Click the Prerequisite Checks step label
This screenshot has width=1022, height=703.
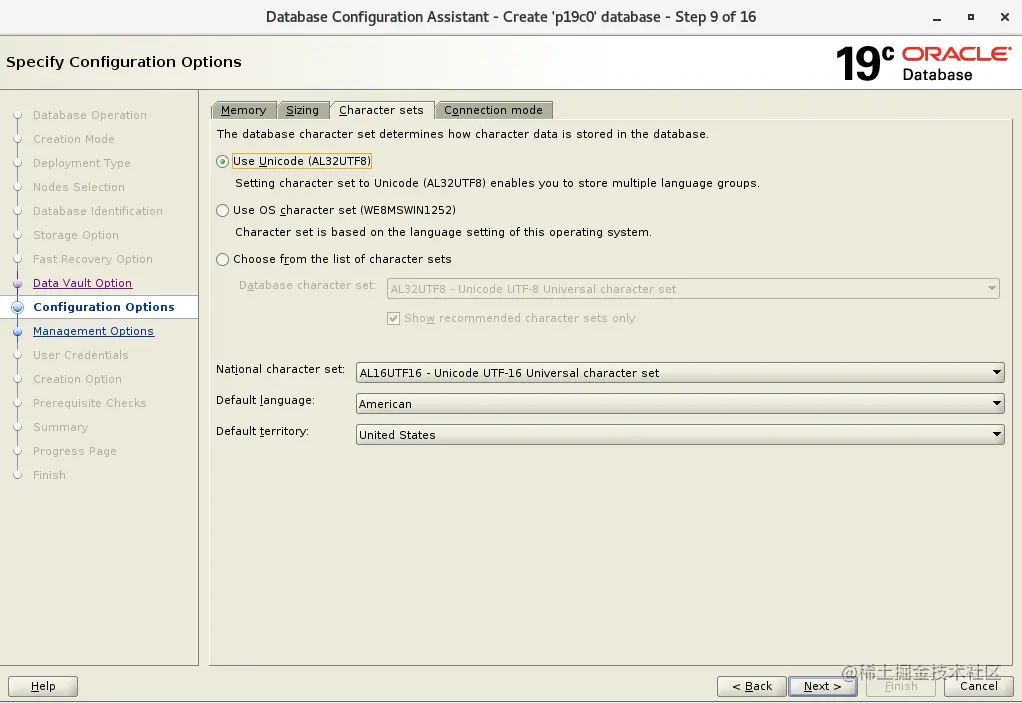89,403
